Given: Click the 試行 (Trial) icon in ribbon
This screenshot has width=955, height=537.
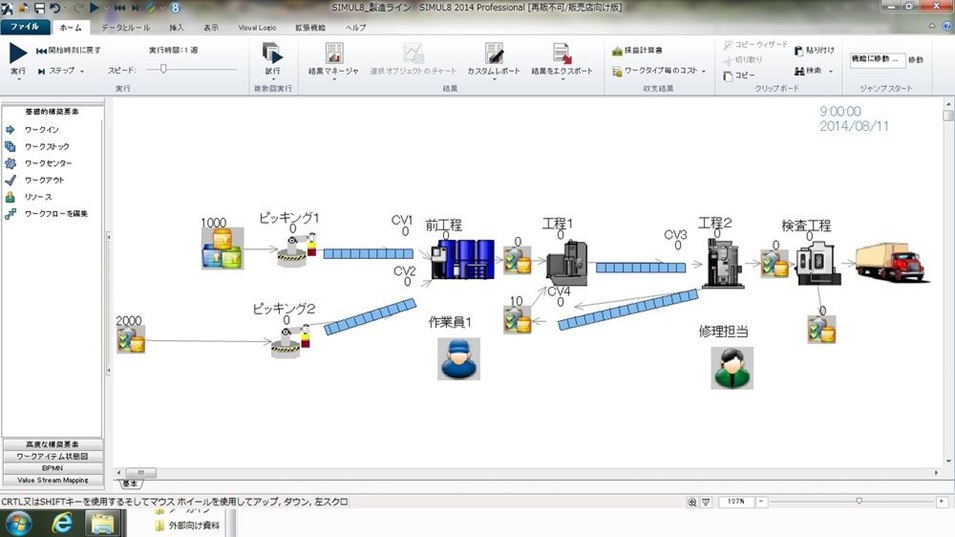Looking at the screenshot, I should pyautogui.click(x=272, y=53).
